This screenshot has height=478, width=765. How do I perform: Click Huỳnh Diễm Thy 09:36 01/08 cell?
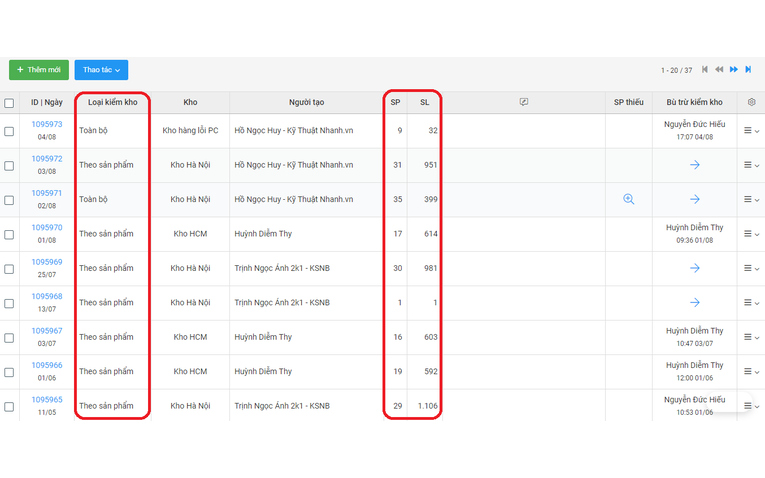click(x=694, y=234)
